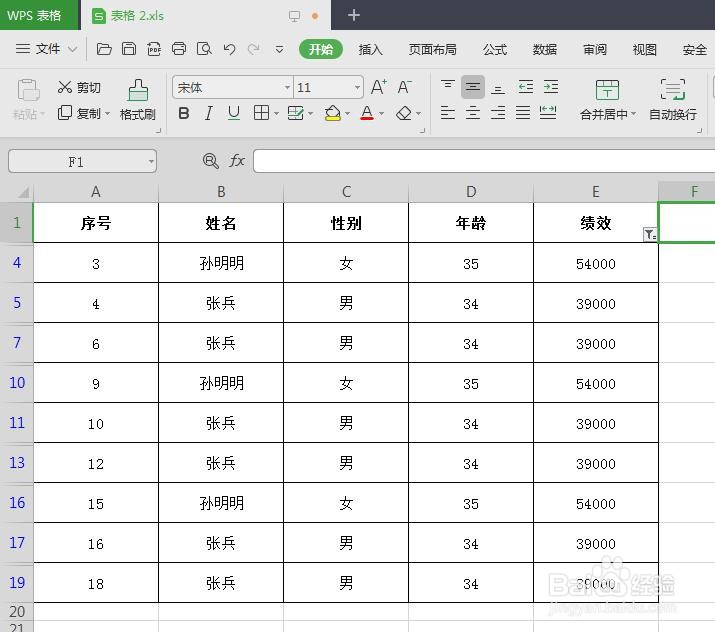Open name box F1 dropdown
The height and width of the screenshot is (632, 715).
pyautogui.click(x=151, y=161)
